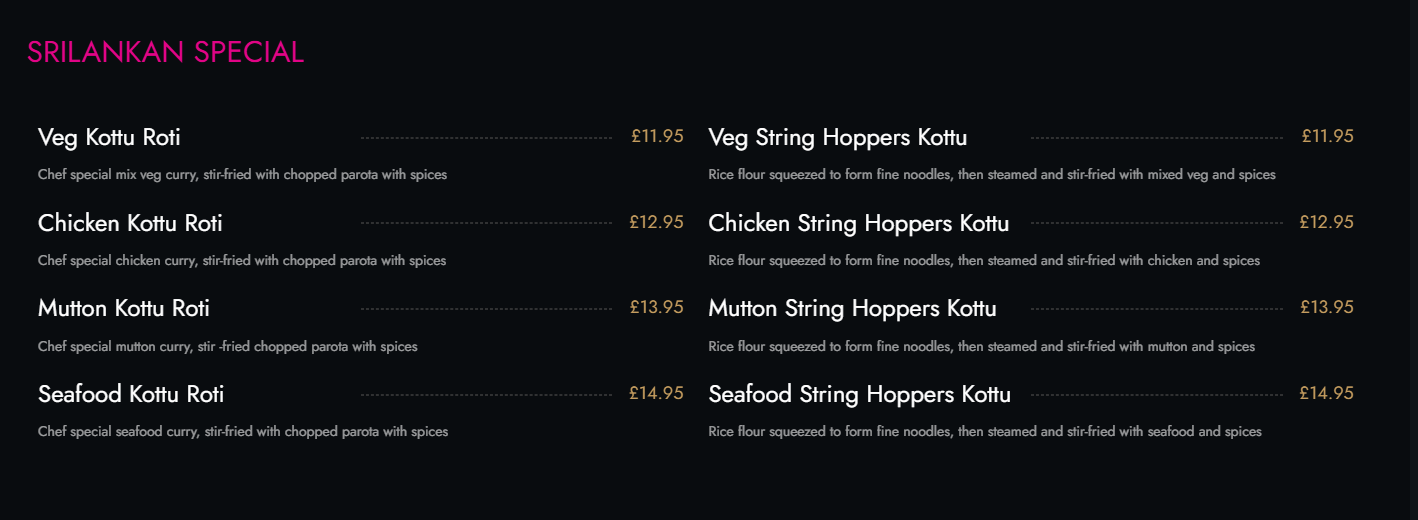Click the £14.95 Seafood String Hoppers price
The image size is (1418, 520).
point(1326,393)
